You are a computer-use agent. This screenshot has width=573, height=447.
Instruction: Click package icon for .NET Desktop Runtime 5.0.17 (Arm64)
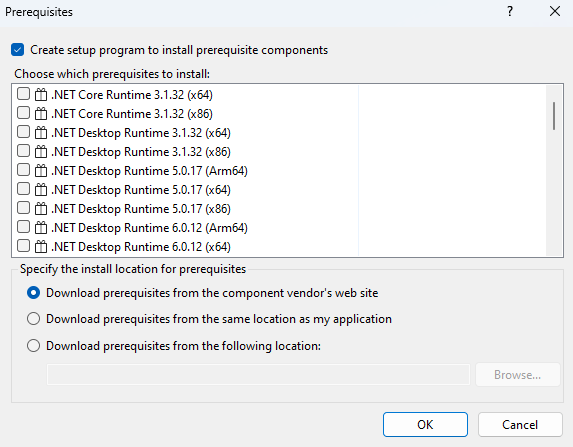coord(41,171)
